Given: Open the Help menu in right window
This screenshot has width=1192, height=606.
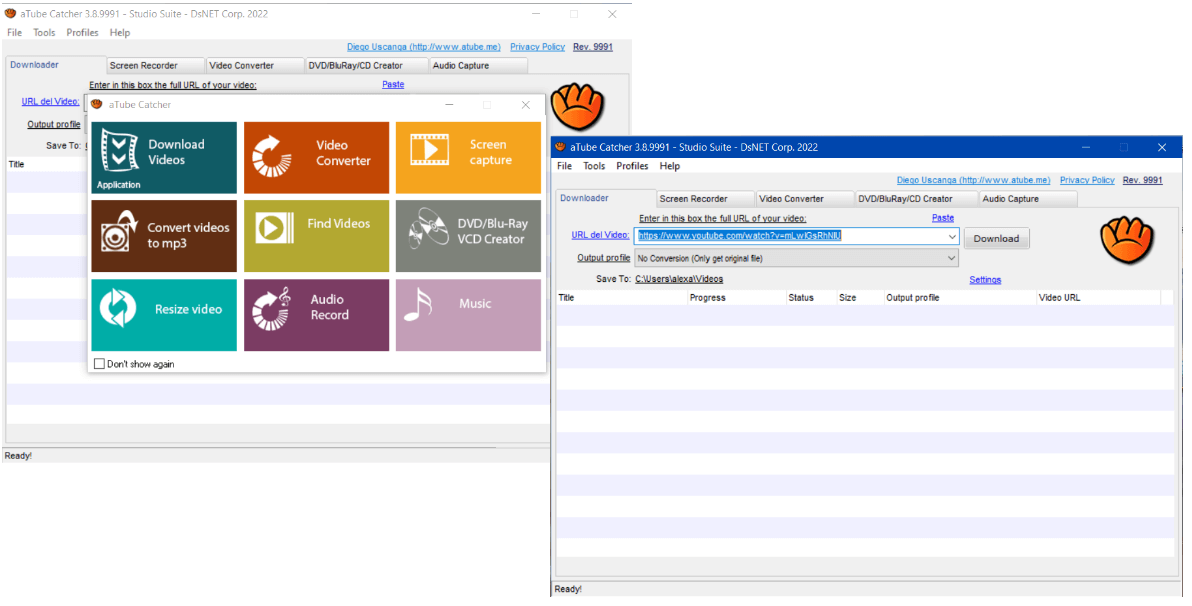Looking at the screenshot, I should tap(670, 166).
